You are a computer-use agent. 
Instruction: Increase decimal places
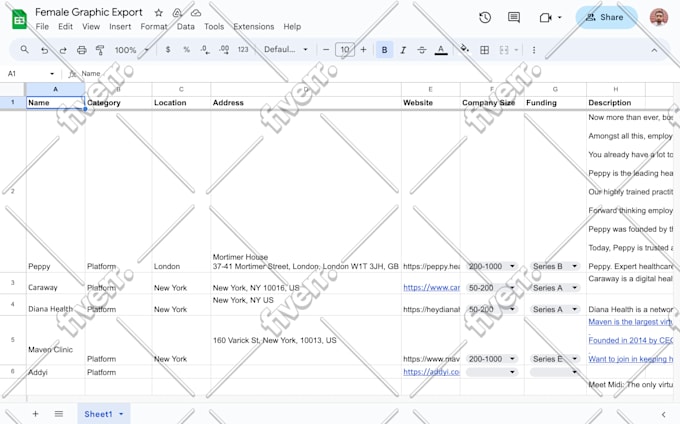(224, 50)
